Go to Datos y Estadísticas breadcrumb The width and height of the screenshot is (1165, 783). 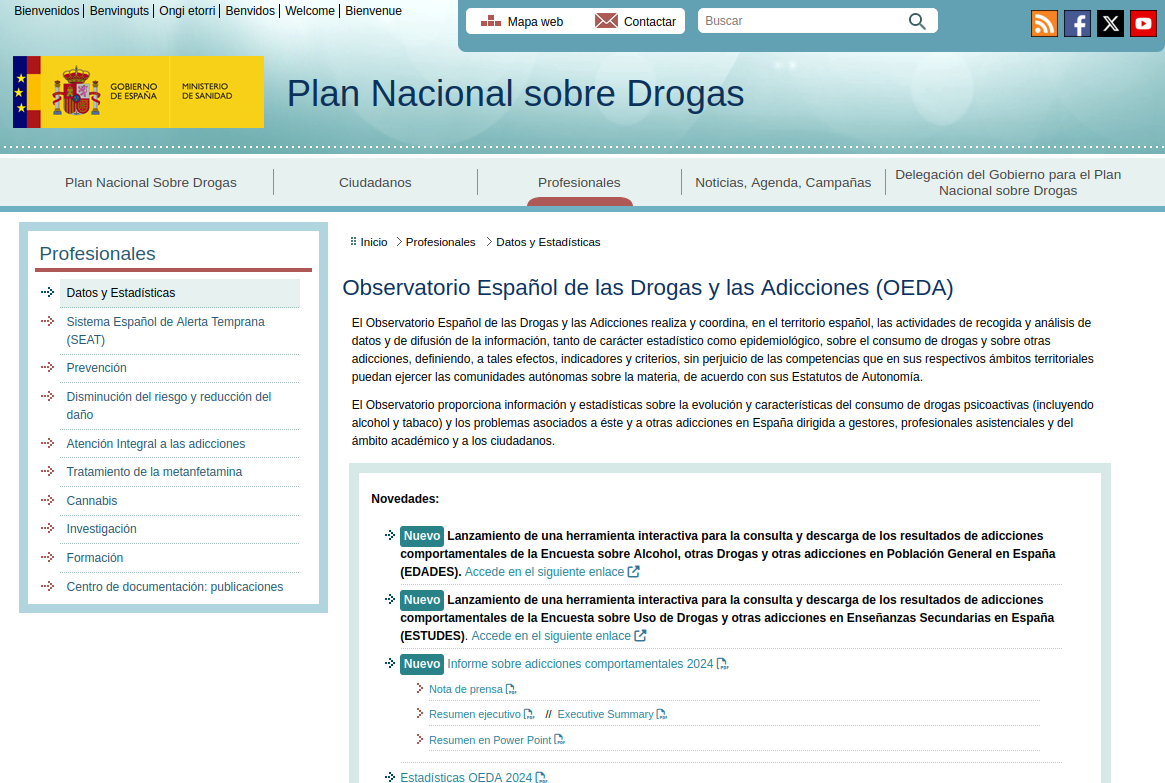click(548, 242)
